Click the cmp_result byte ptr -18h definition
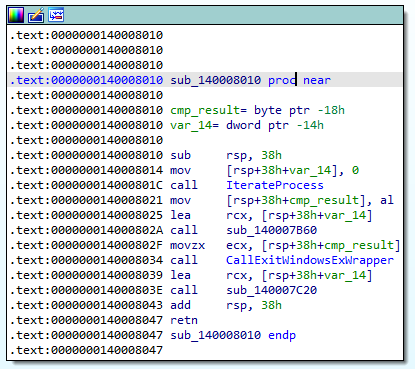This screenshot has width=415, height=369. click(x=257, y=110)
